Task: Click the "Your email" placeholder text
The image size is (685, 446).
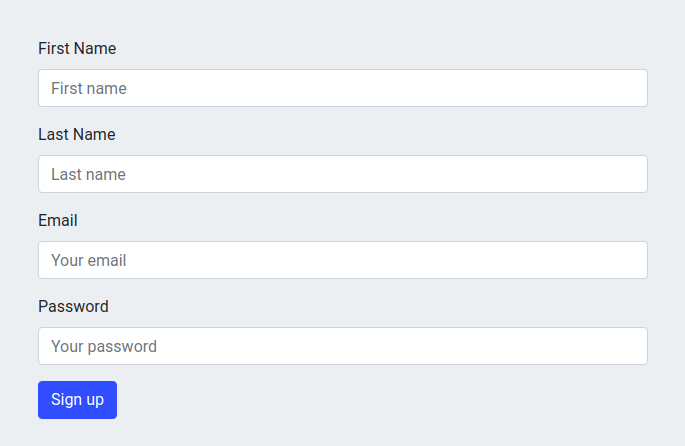Action: pos(88,260)
